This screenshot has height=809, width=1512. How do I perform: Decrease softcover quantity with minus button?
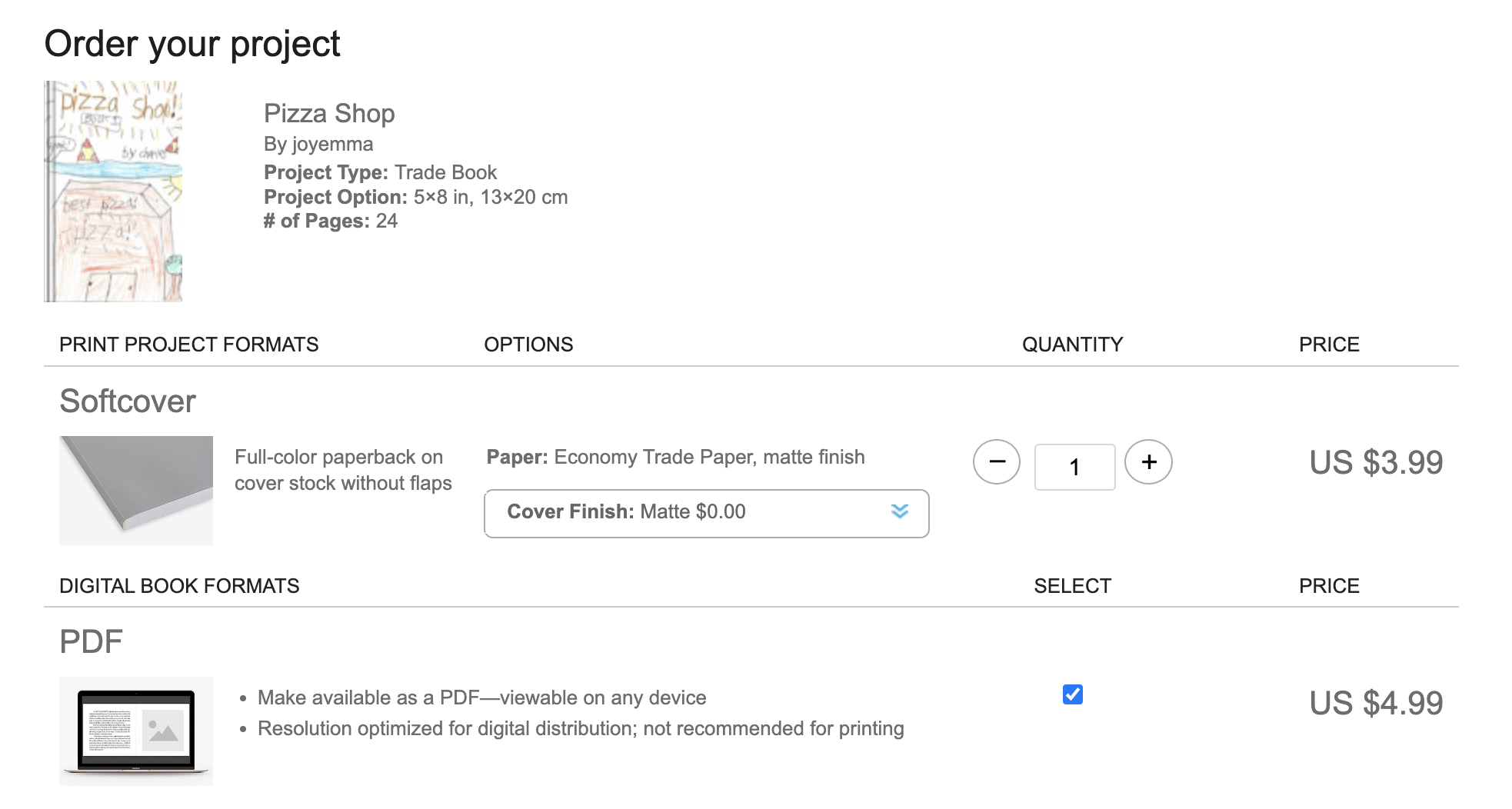(996, 462)
